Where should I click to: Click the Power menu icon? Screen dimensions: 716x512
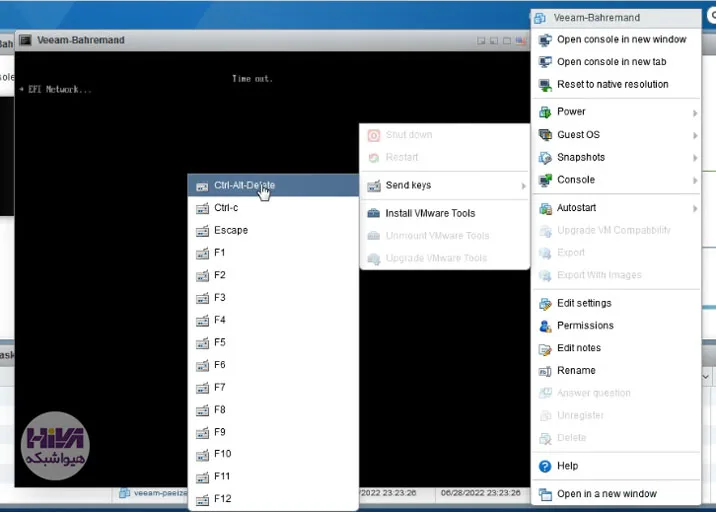[545, 112]
